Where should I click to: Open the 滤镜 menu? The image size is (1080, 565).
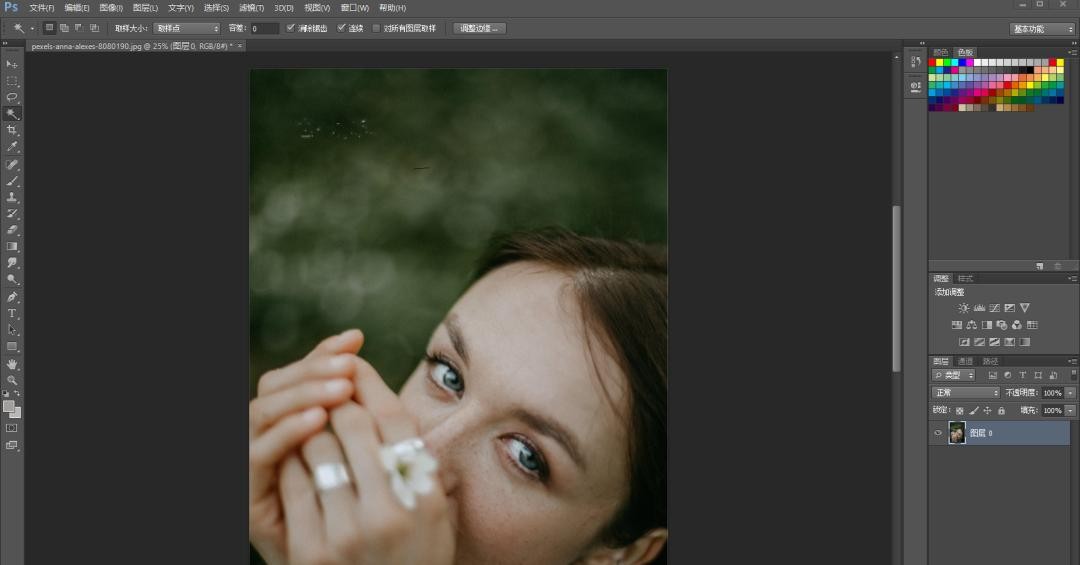click(249, 8)
